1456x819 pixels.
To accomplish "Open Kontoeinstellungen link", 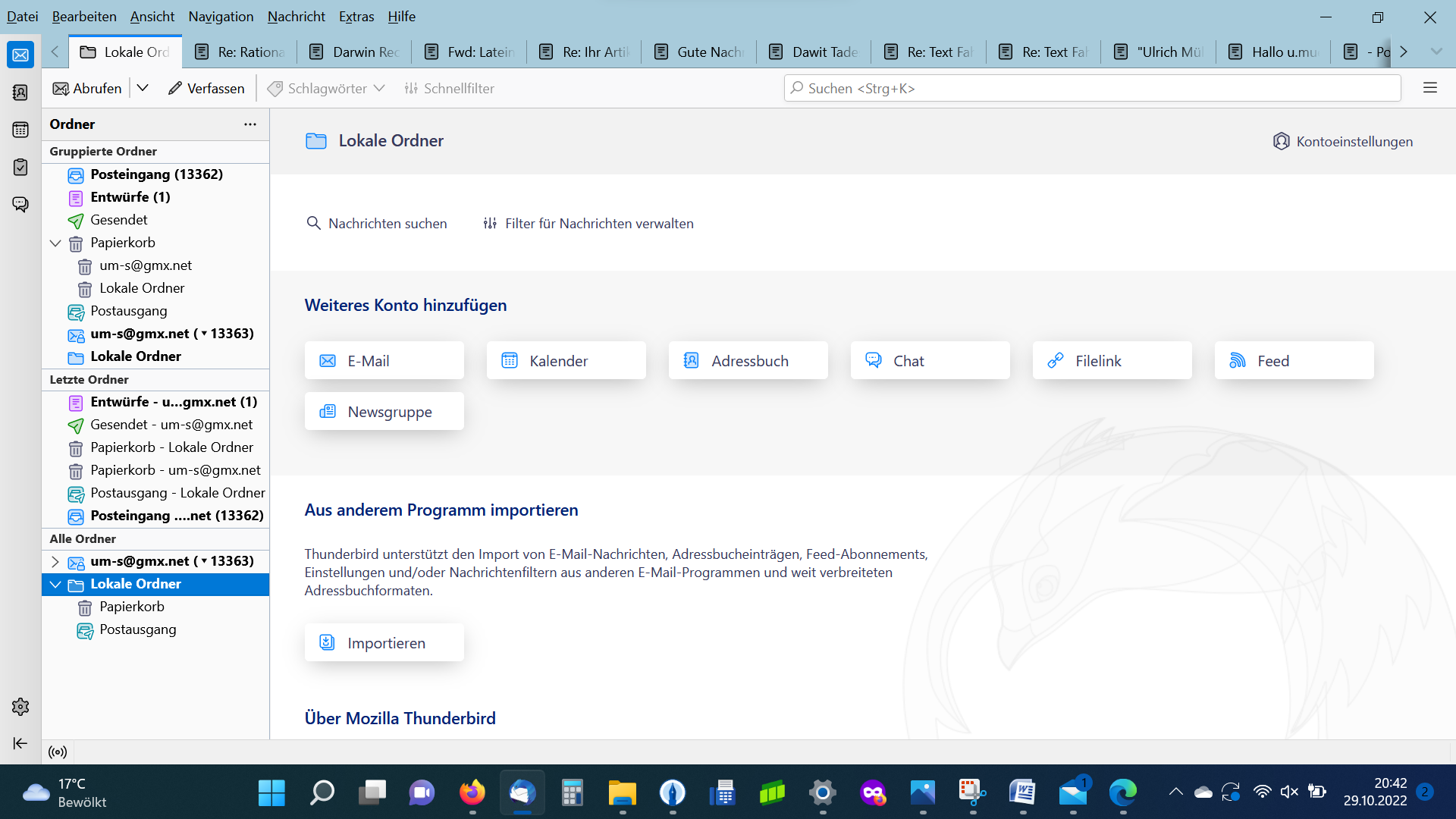I will pyautogui.click(x=1343, y=142).
